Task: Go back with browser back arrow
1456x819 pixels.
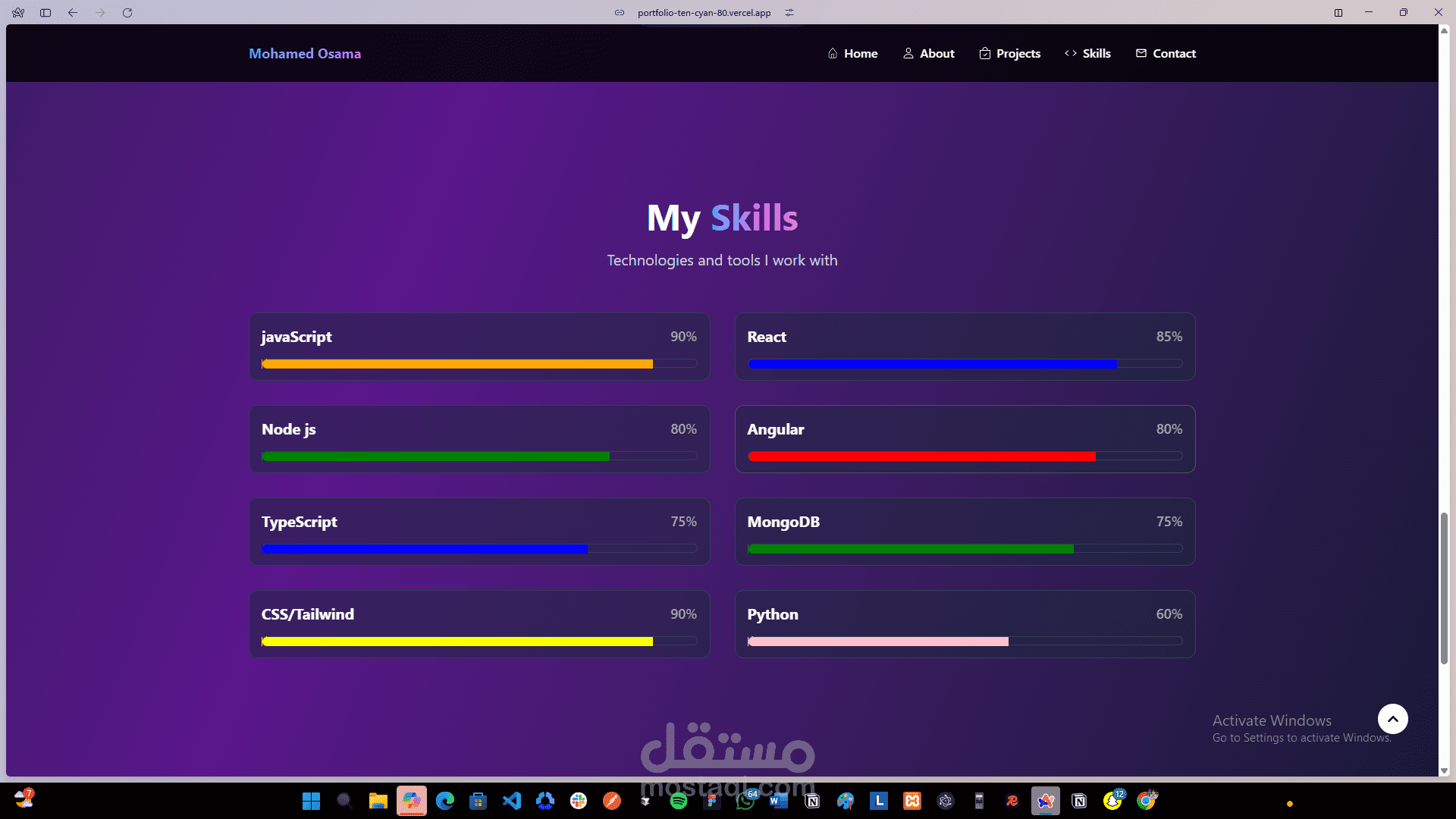Action: (x=73, y=13)
